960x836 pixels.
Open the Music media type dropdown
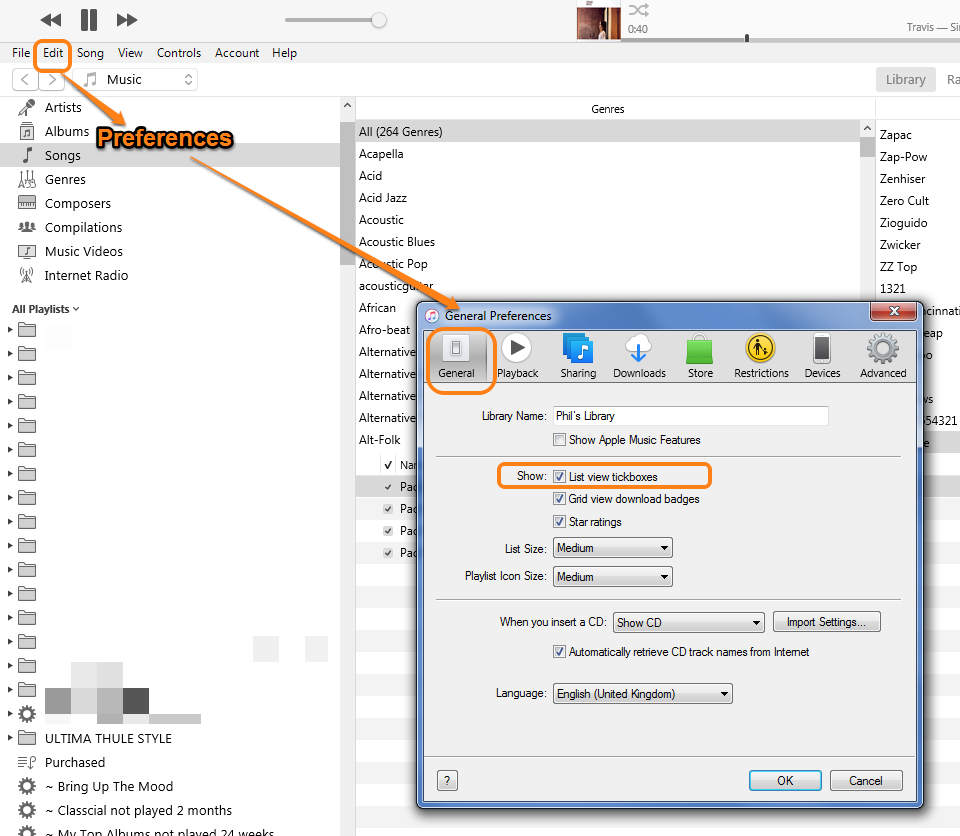coord(135,80)
